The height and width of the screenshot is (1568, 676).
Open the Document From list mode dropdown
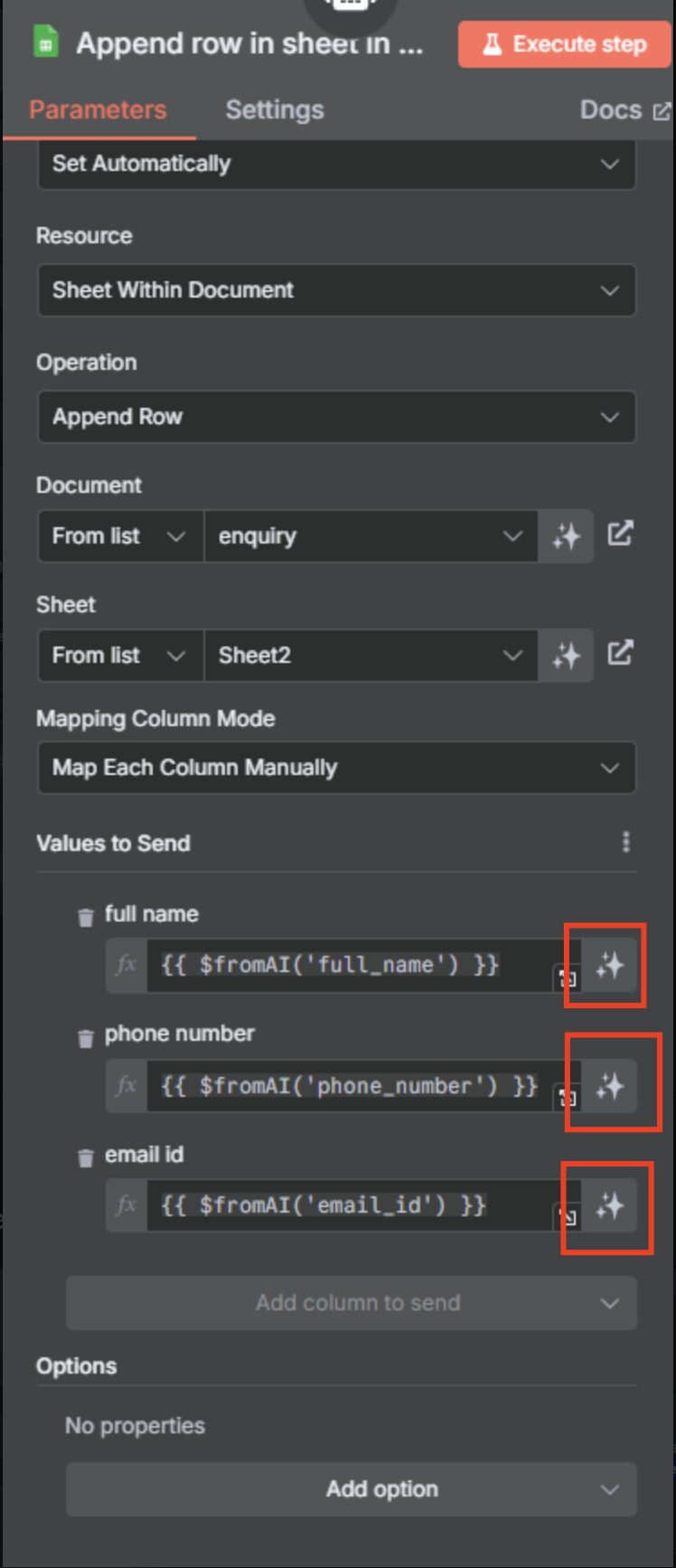120,536
